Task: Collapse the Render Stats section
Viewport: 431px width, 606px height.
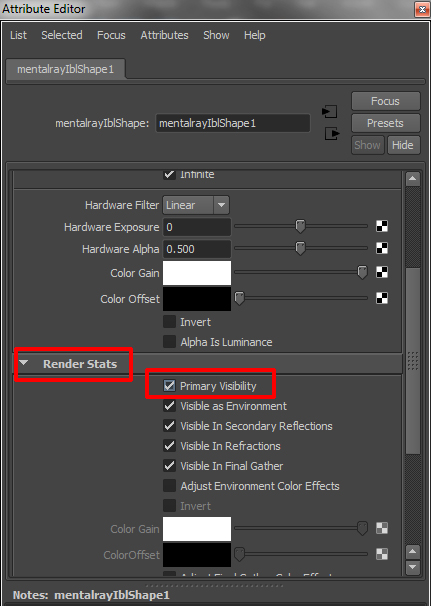Action: [x=24, y=363]
